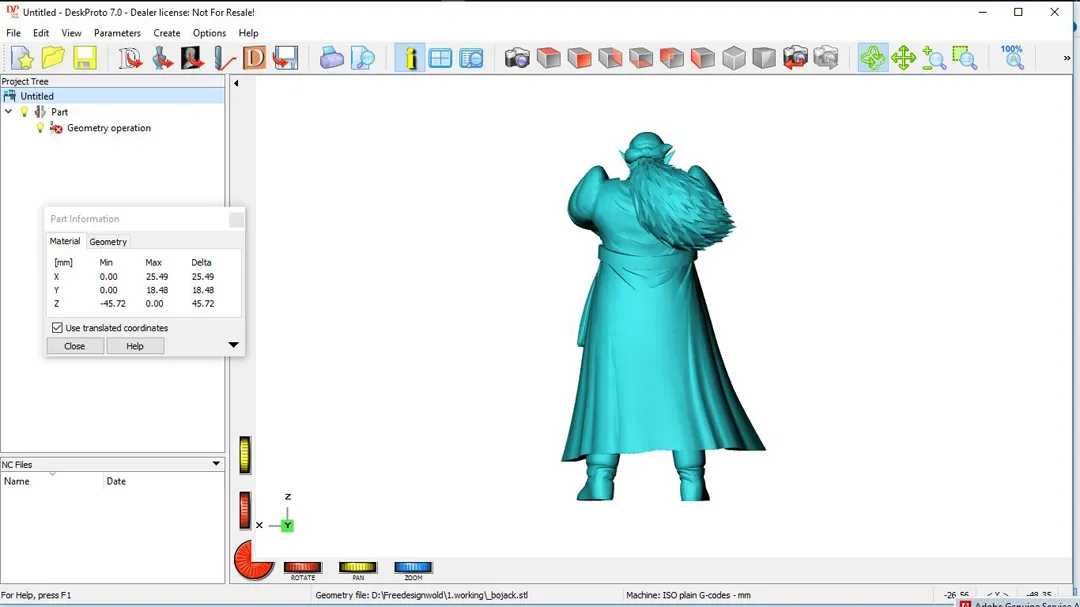Toggle the Part visibility light bulb

25,112
